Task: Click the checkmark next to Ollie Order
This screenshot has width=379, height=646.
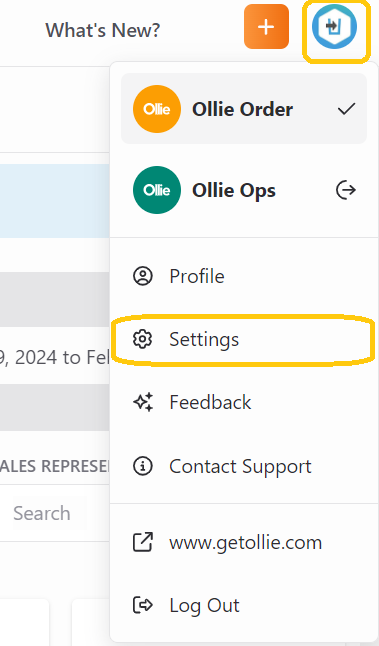Action: point(346,109)
